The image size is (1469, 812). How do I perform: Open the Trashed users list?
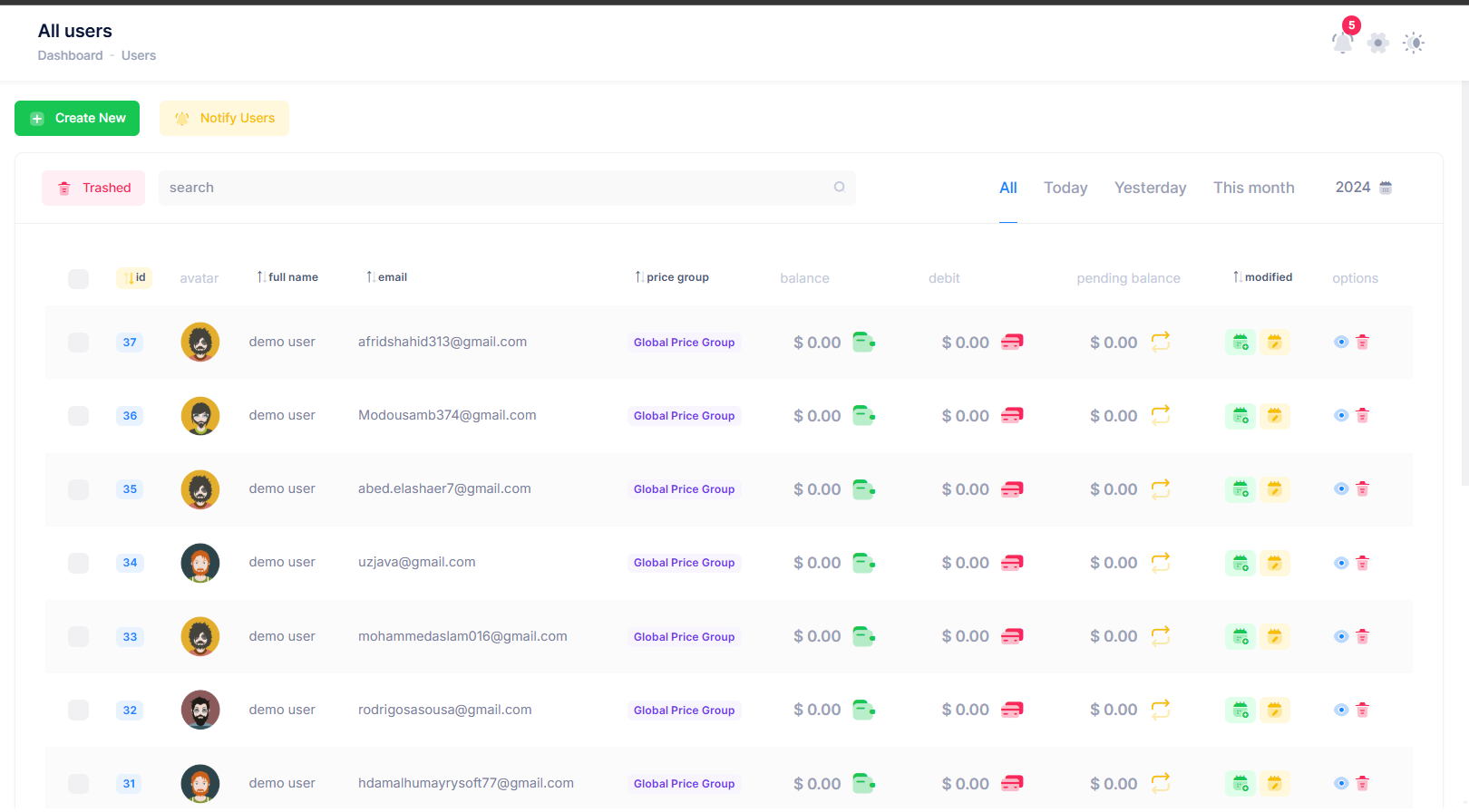(93, 188)
